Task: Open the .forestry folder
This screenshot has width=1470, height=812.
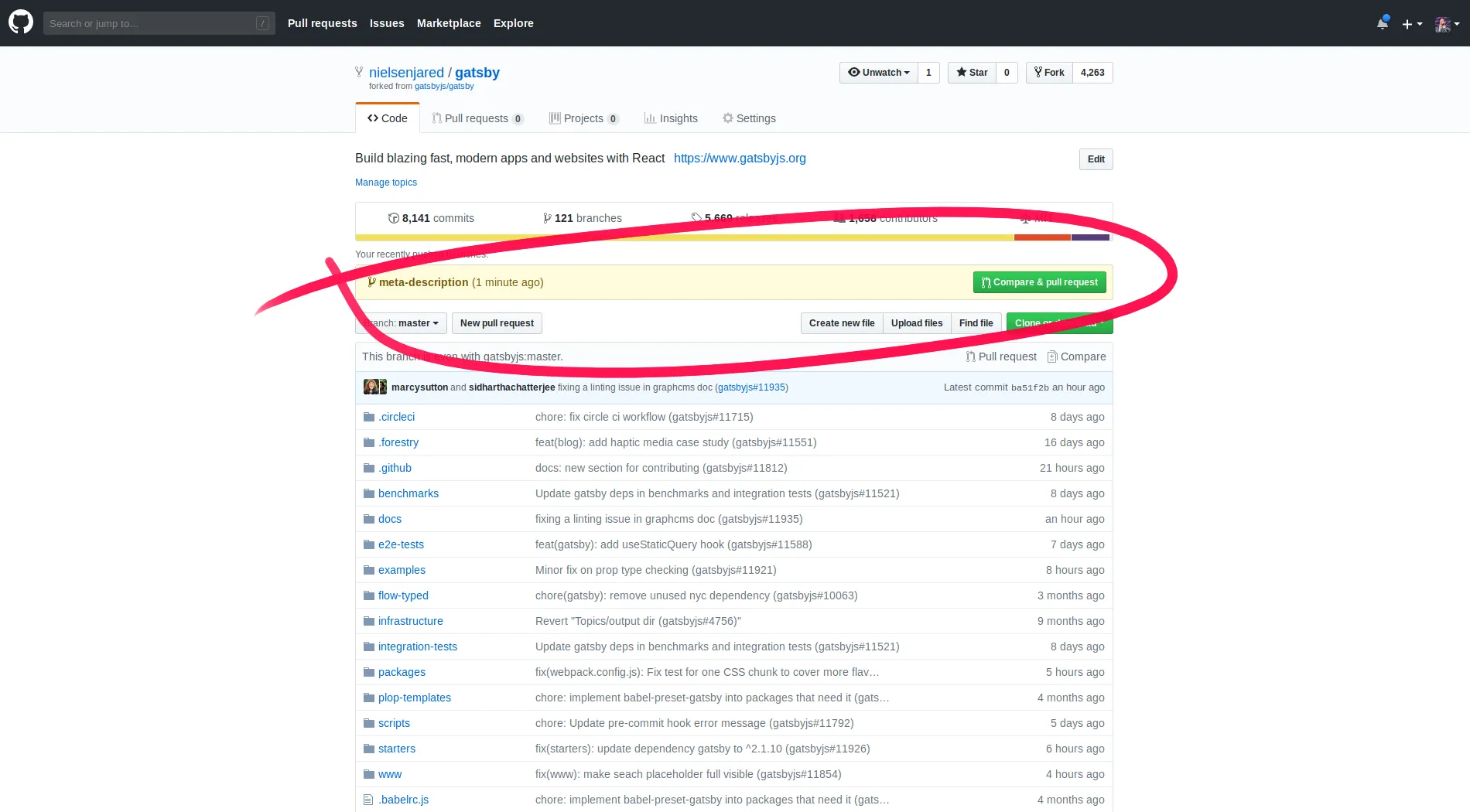Action: (x=398, y=442)
